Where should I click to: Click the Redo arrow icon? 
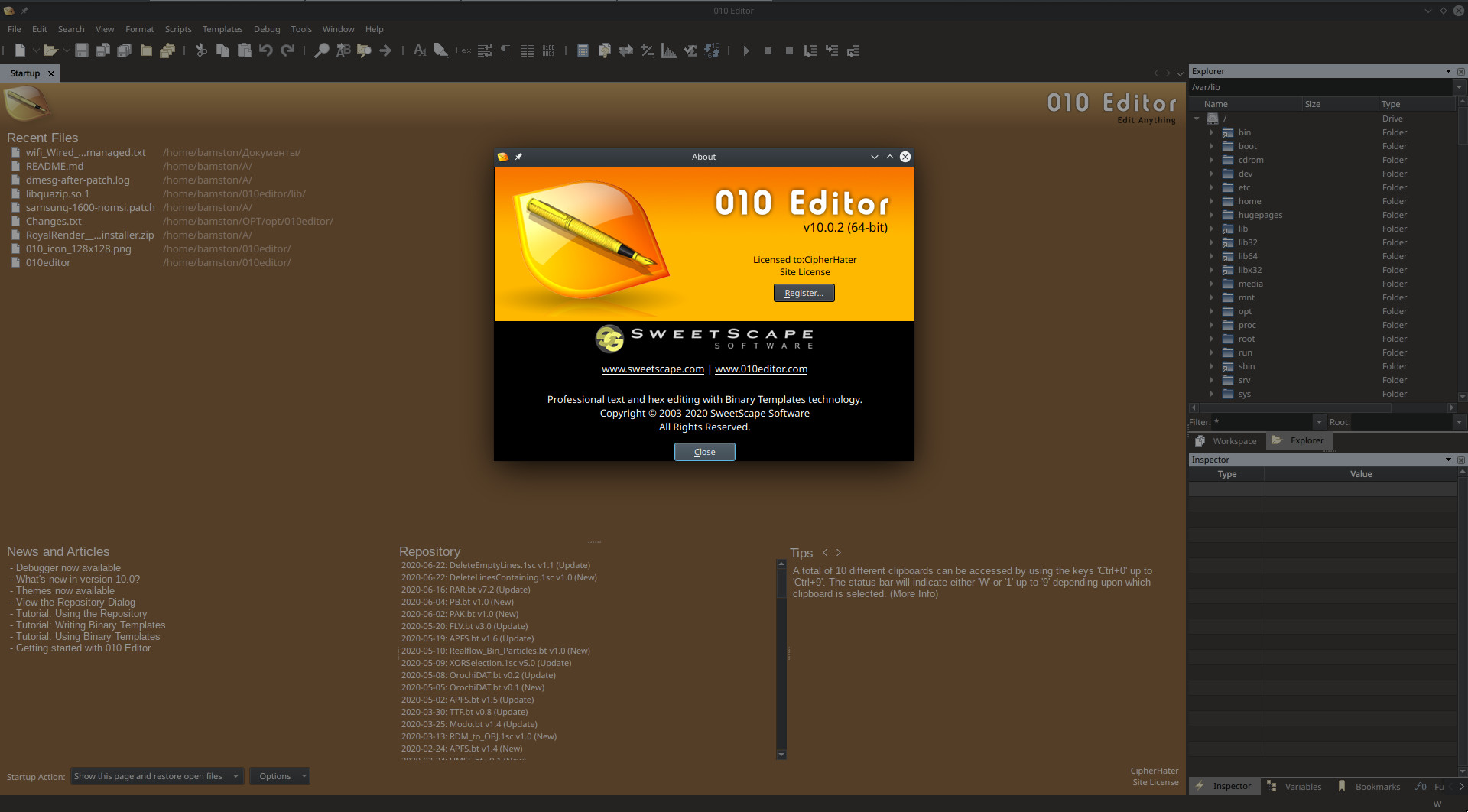coord(287,50)
